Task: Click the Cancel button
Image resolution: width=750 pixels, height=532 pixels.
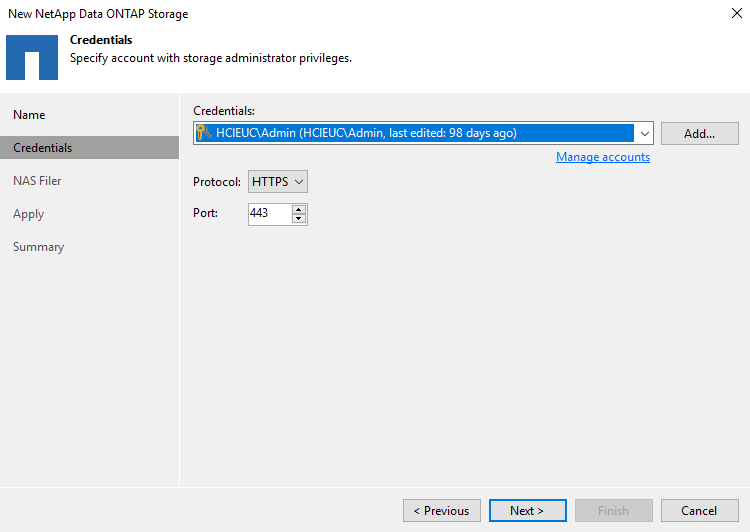Action: click(x=699, y=510)
